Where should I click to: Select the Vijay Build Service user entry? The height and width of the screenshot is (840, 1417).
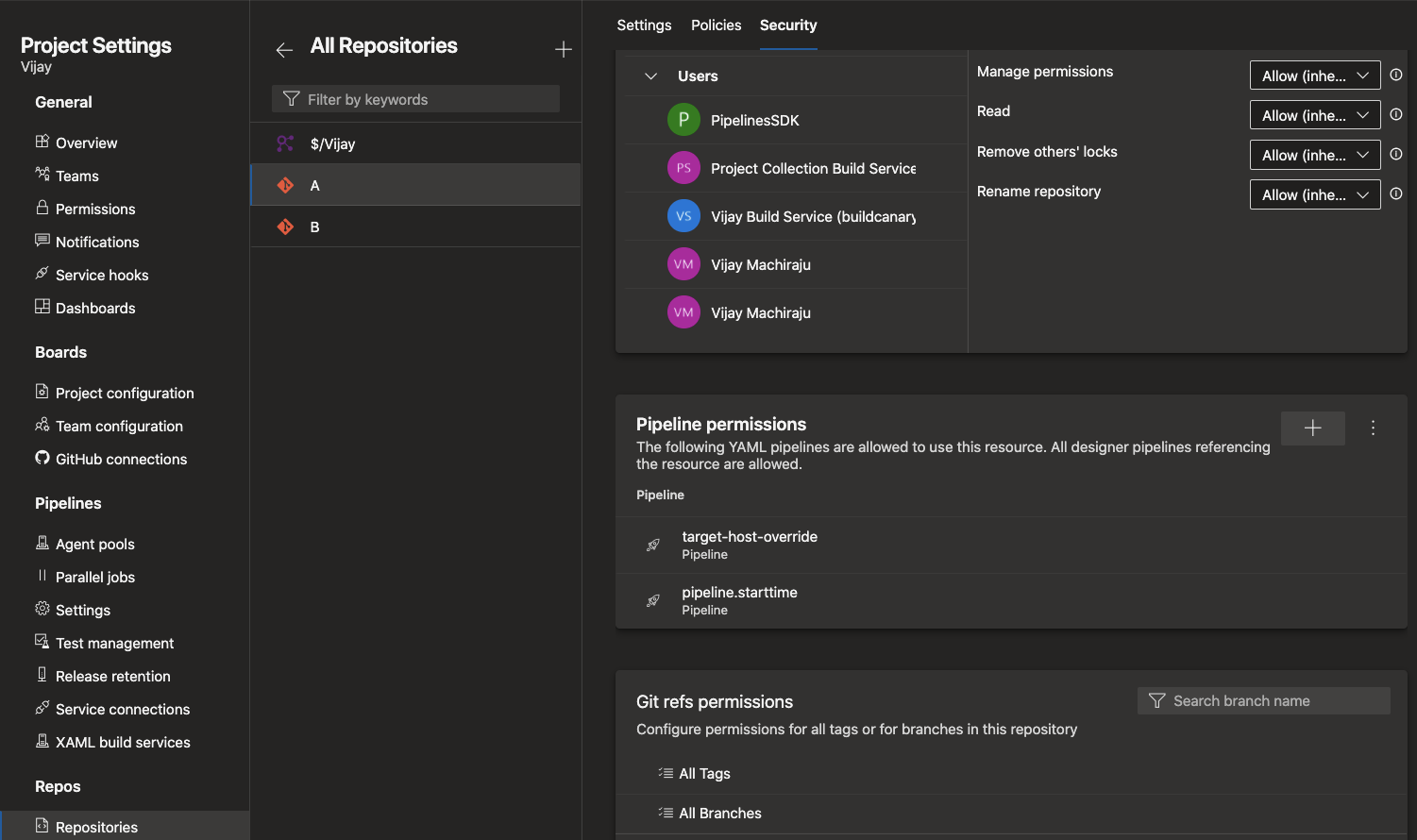pos(799,216)
